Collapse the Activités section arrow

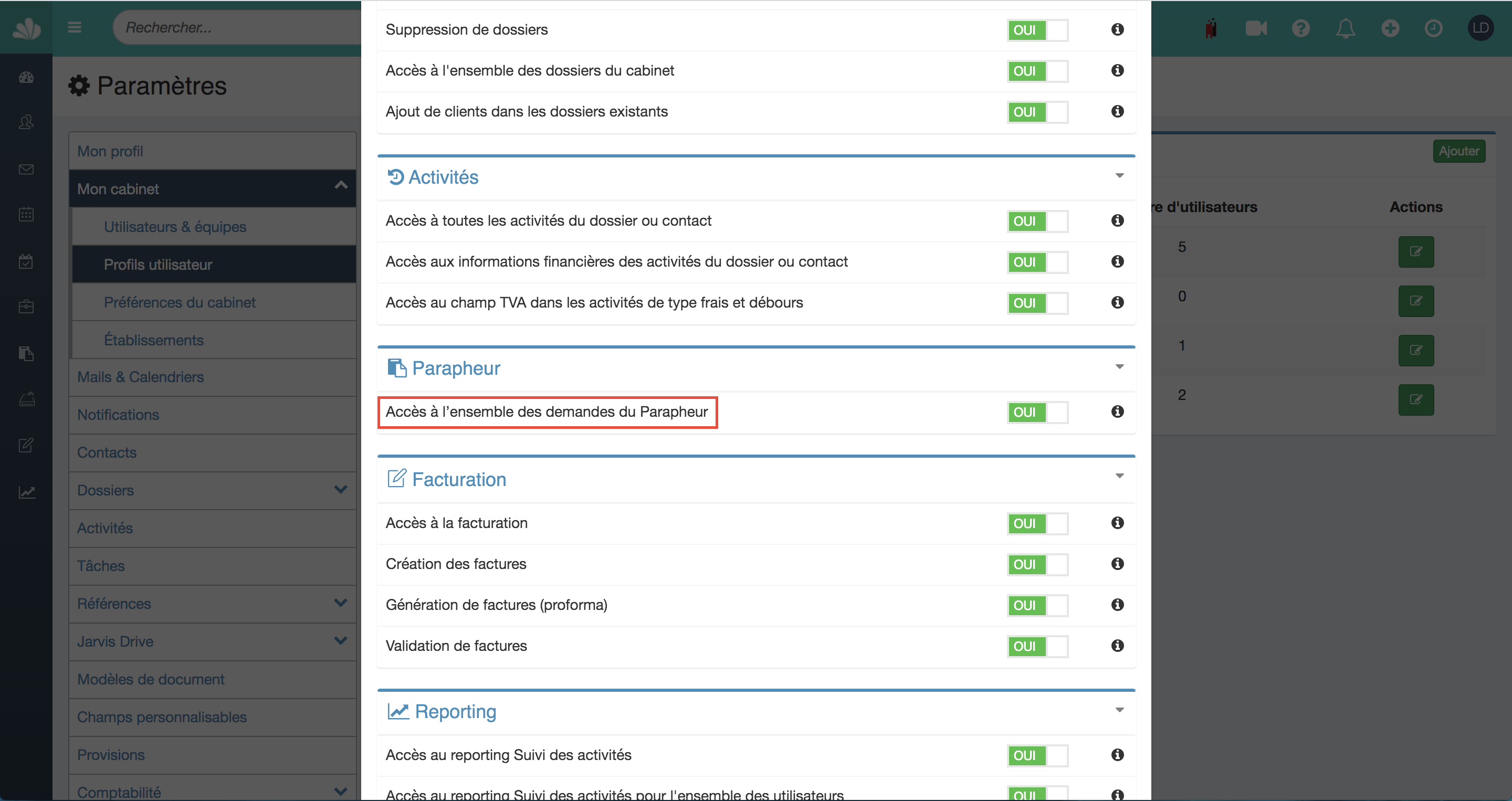(x=1119, y=175)
